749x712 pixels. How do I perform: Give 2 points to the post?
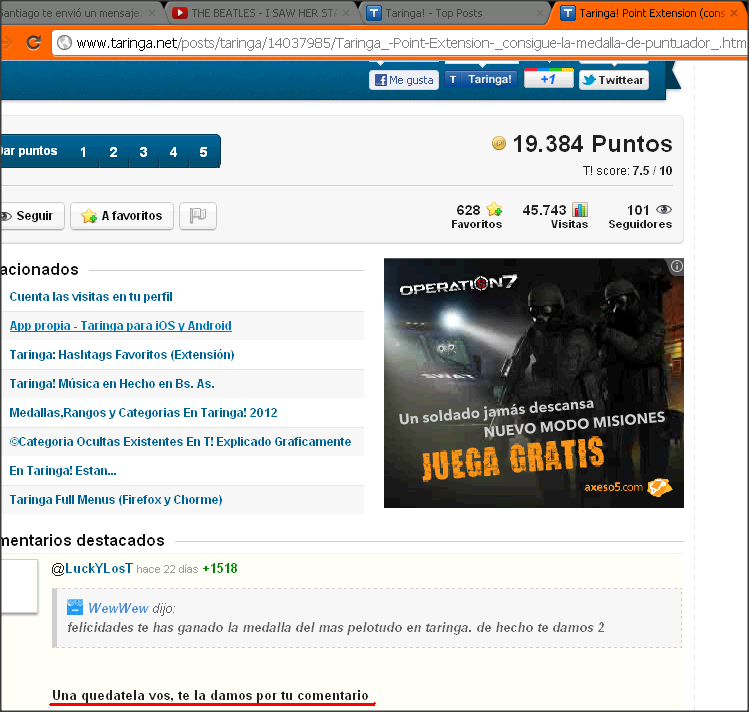[113, 152]
